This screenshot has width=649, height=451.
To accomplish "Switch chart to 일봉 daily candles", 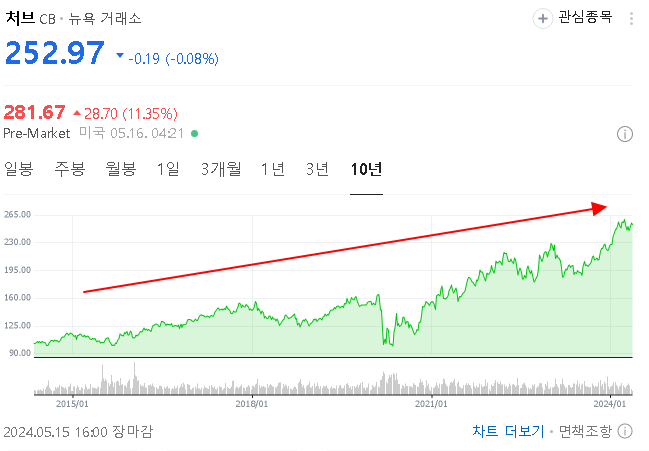I will click(x=19, y=169).
